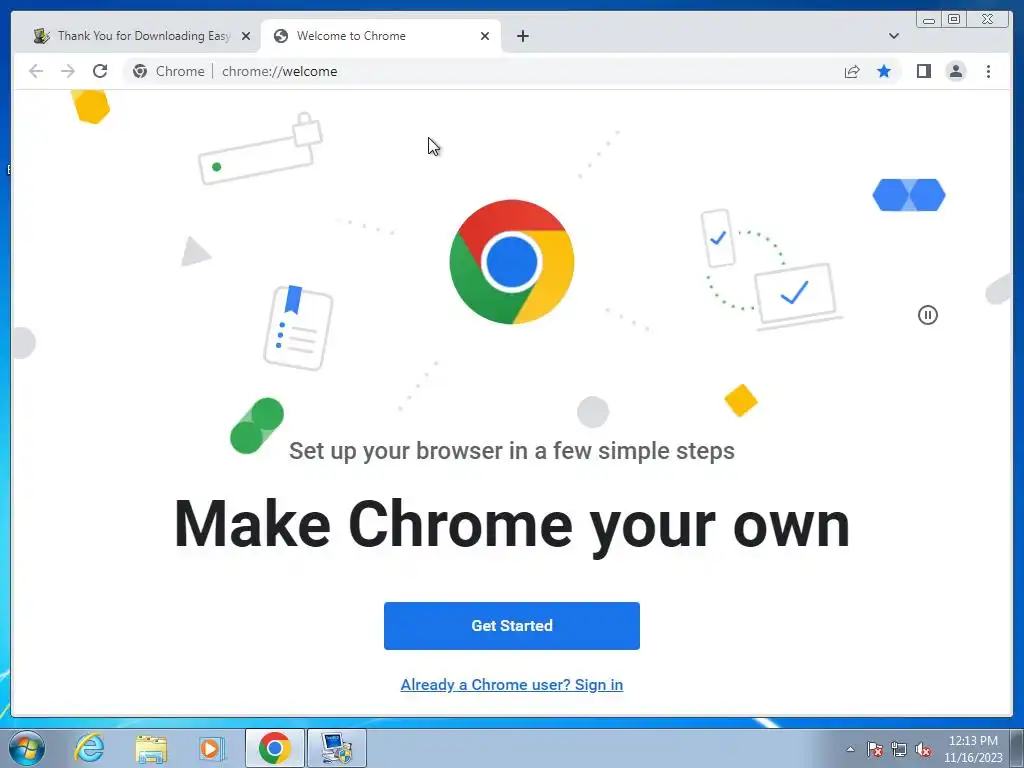Viewport: 1024px width, 768px height.
Task: Open a new tab with plus button
Action: (522, 36)
